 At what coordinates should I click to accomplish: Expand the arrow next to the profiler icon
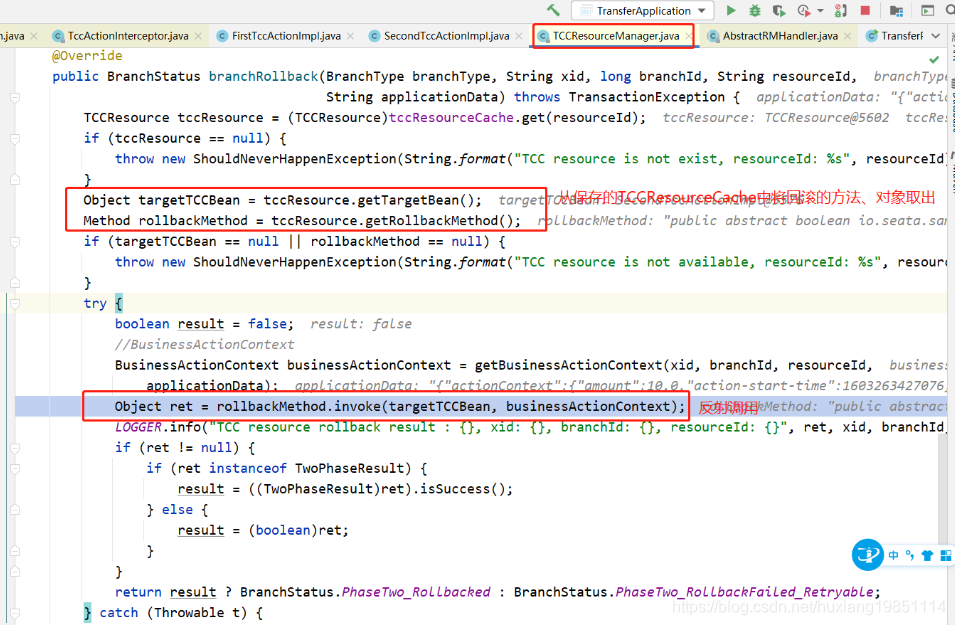(x=820, y=11)
